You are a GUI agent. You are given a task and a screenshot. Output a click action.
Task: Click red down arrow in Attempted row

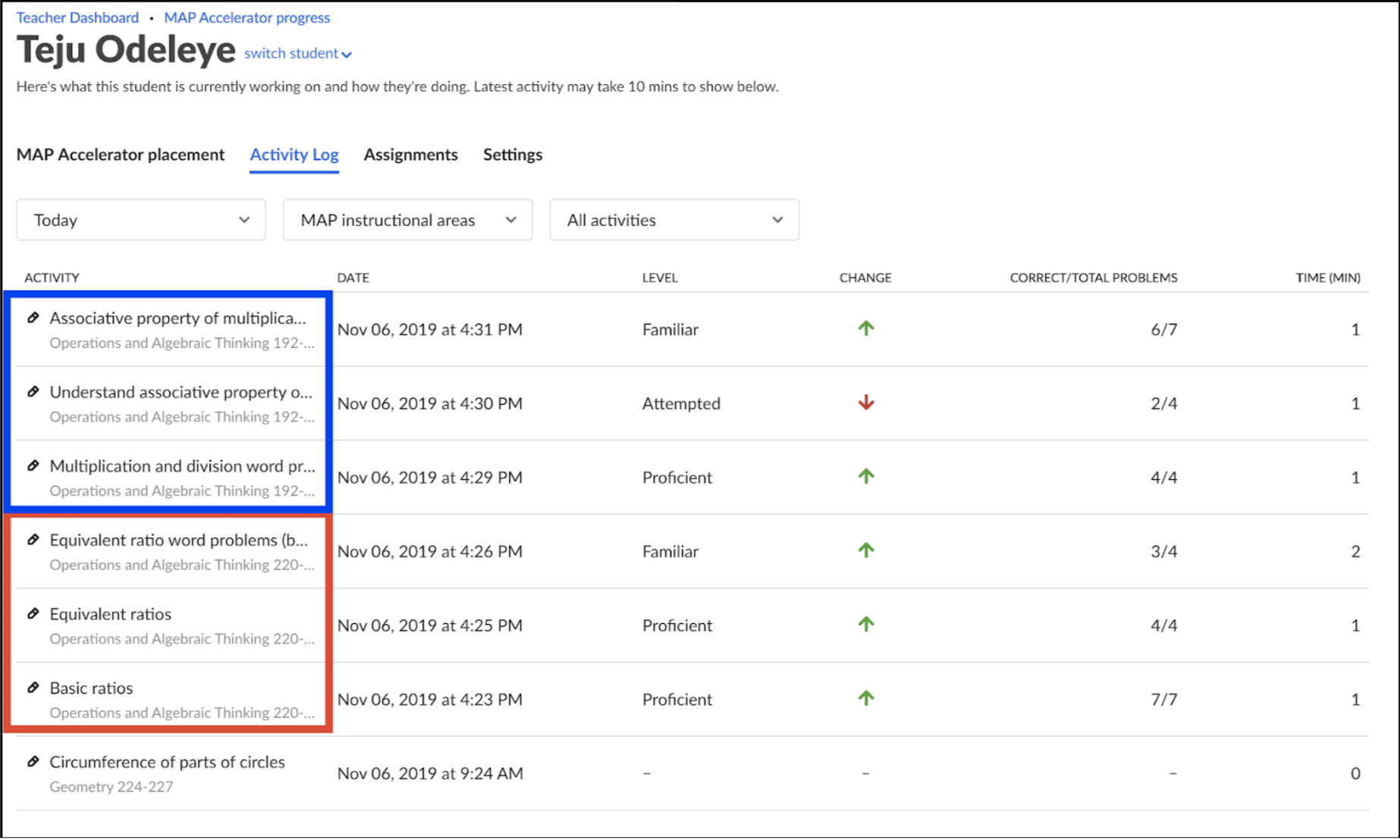pos(866,403)
